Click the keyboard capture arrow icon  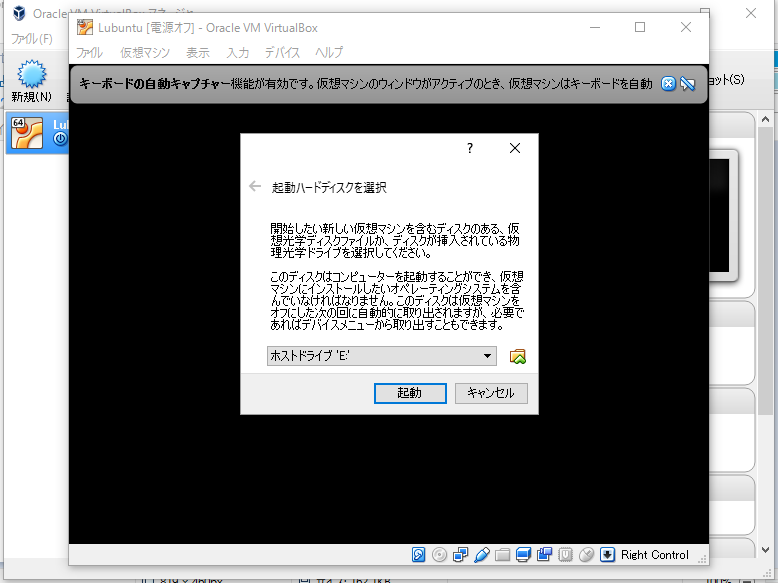tap(607, 554)
